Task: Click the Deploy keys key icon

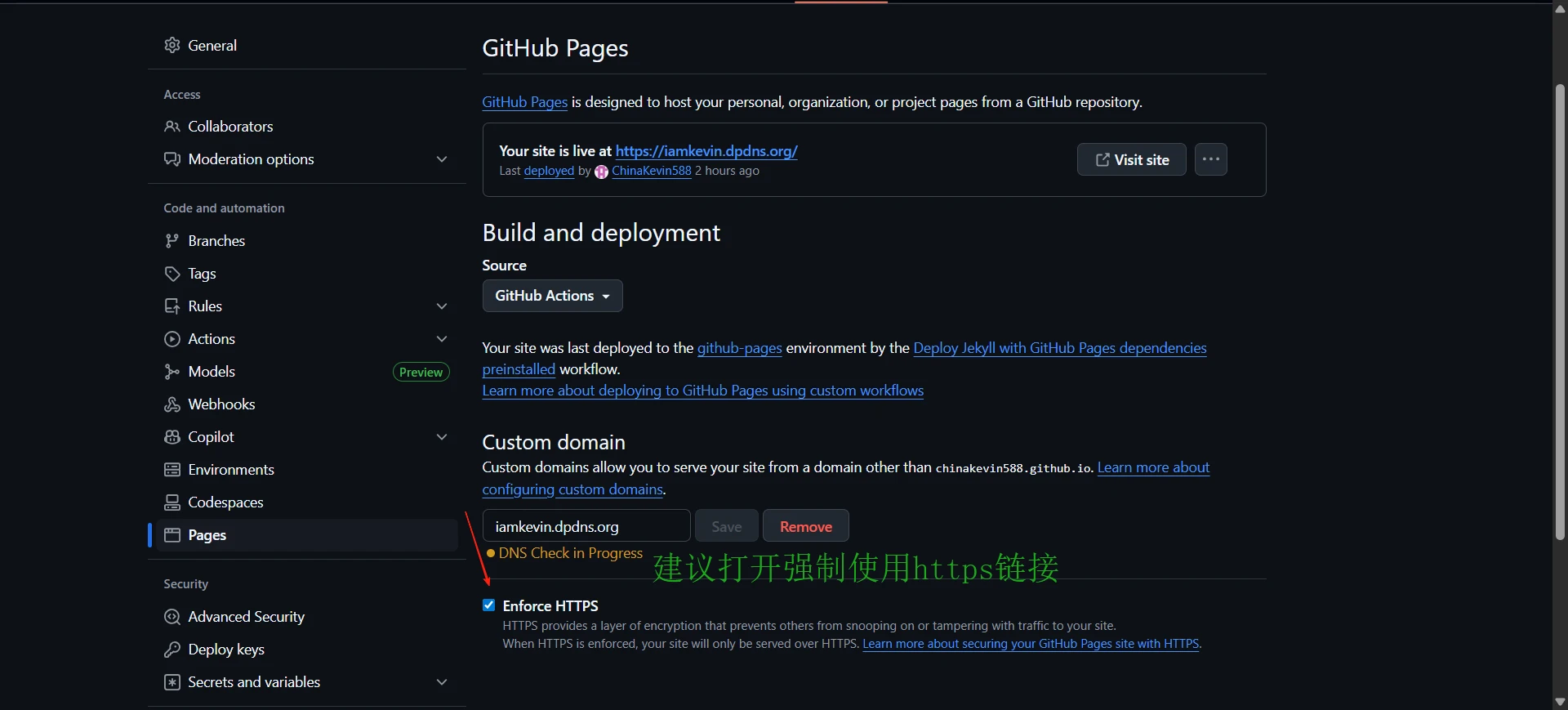Action: click(x=171, y=650)
